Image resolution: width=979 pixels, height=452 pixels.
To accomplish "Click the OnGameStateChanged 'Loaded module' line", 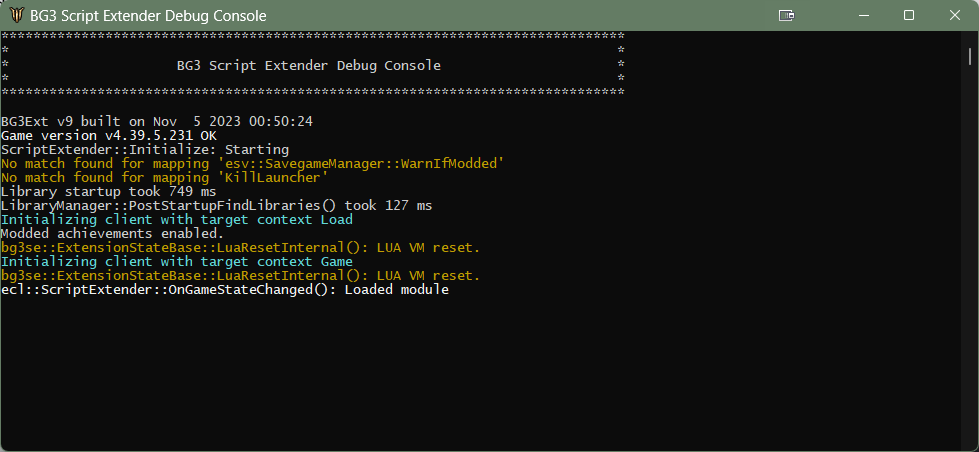I will (x=225, y=290).
